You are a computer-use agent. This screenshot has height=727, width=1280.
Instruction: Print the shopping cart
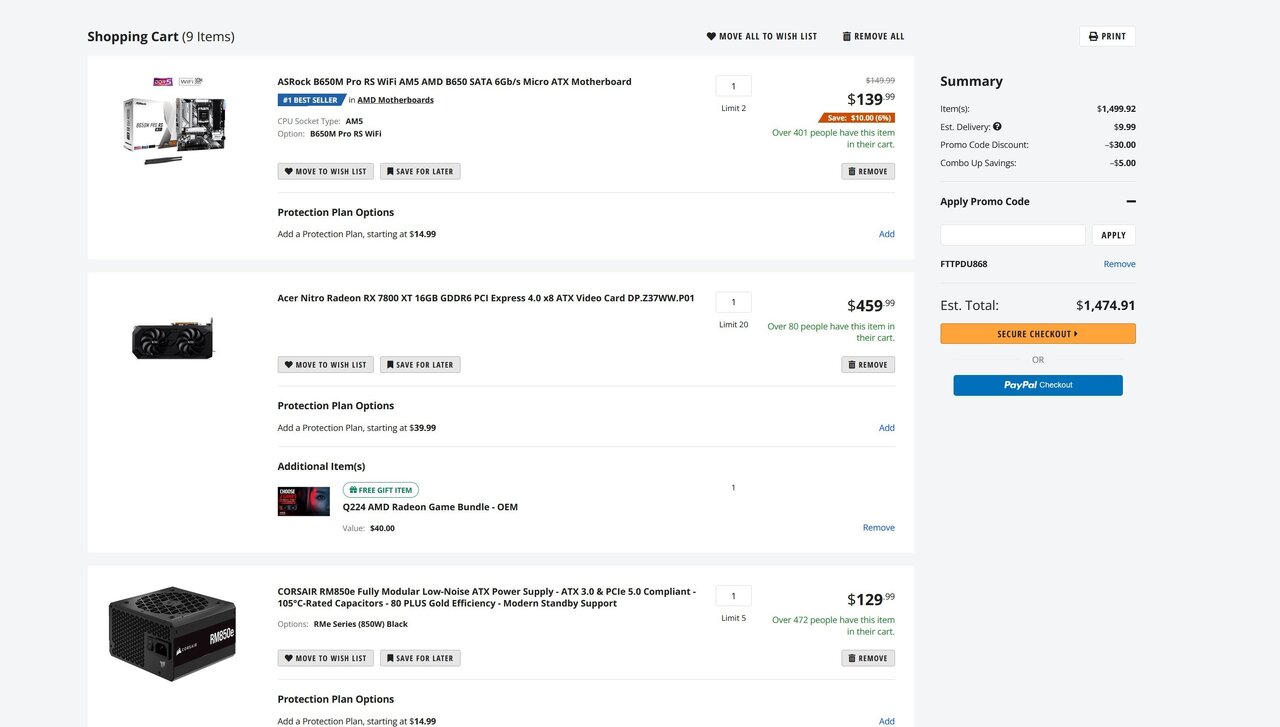(1107, 36)
